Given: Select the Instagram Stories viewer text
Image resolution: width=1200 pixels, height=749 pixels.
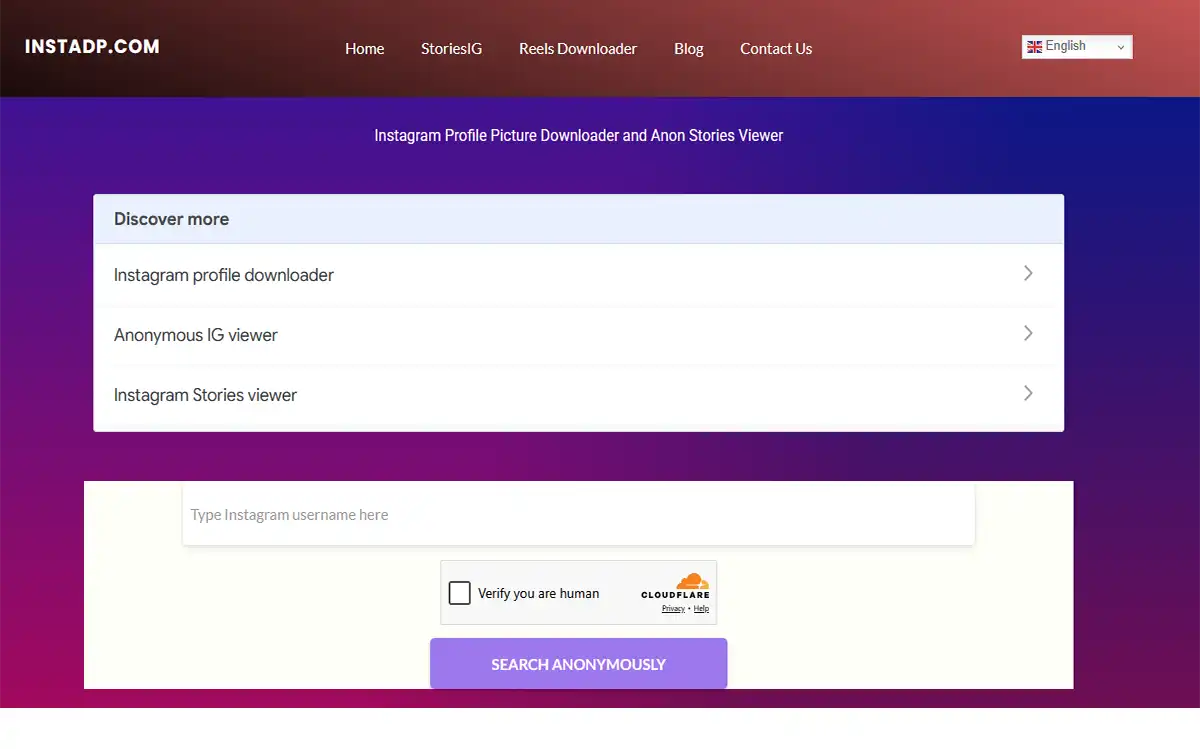Looking at the screenshot, I should point(206,395).
